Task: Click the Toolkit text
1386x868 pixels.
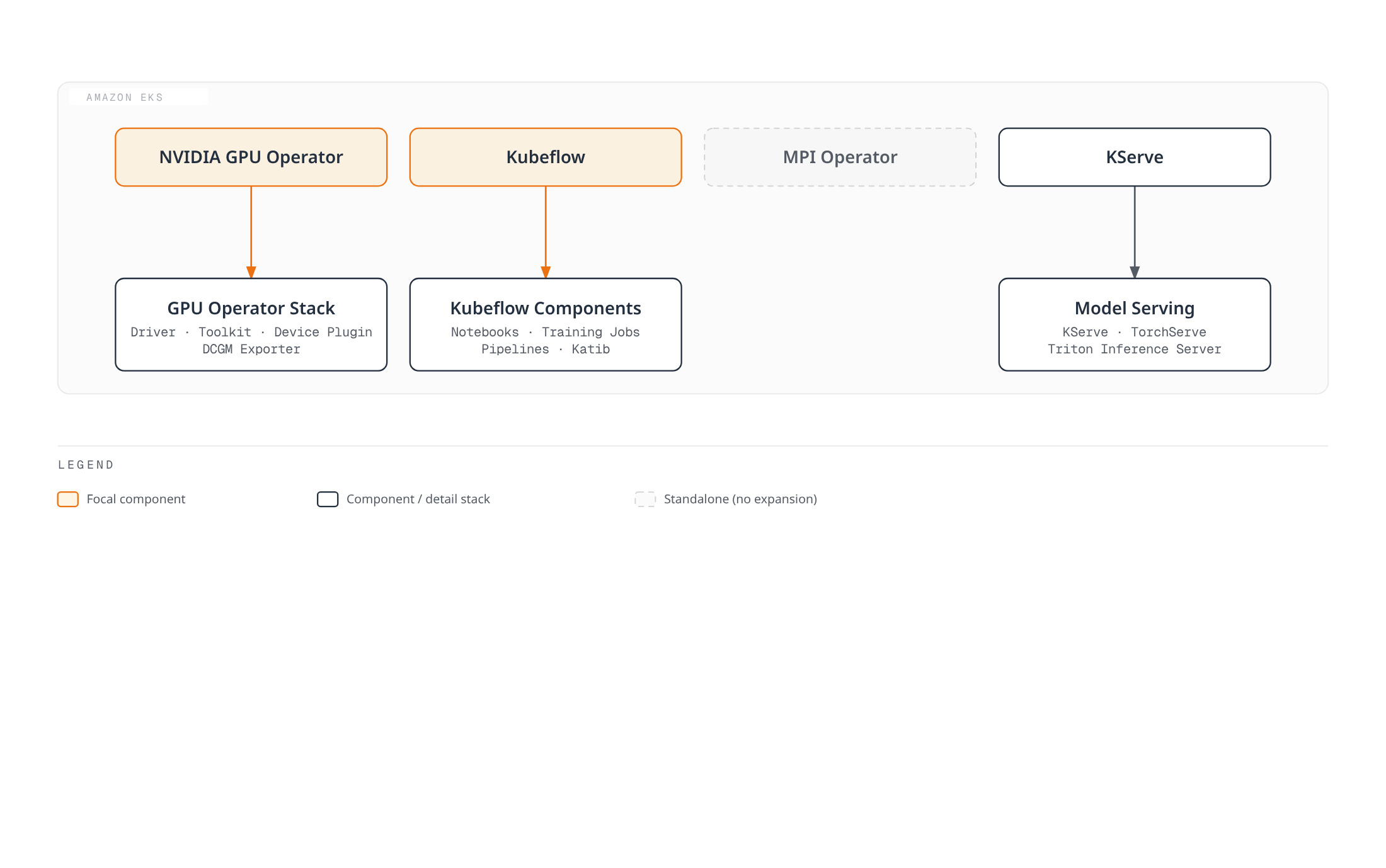Action: tap(225, 332)
